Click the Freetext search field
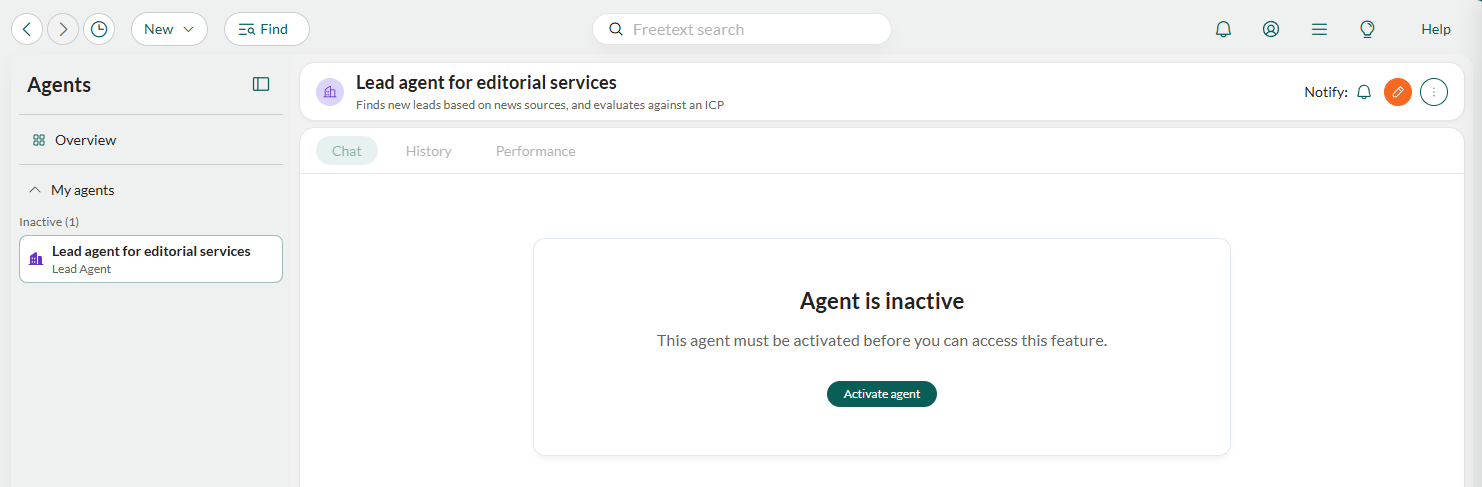The height and width of the screenshot is (487, 1482). 742,29
